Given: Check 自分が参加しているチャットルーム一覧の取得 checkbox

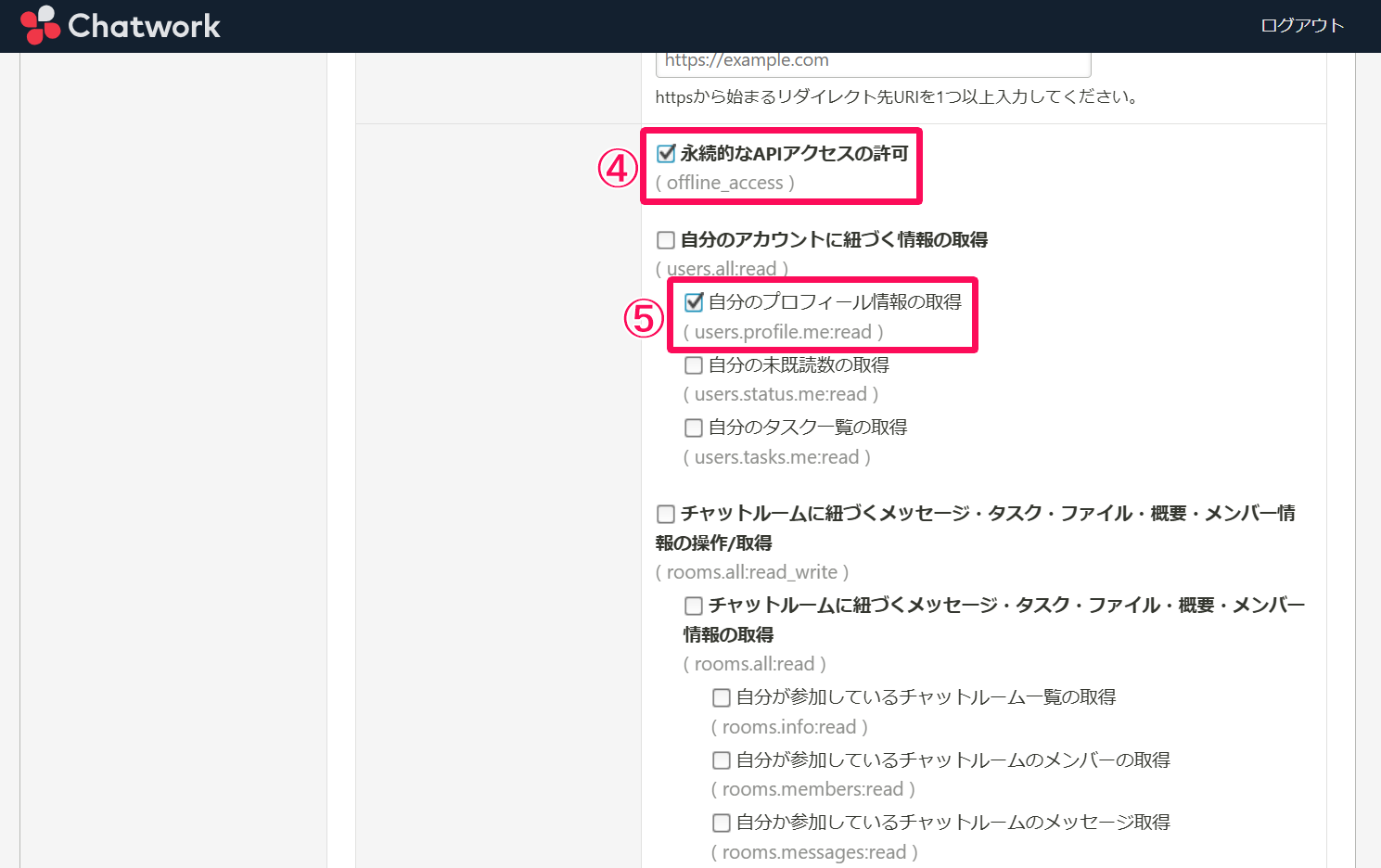Looking at the screenshot, I should (722, 697).
